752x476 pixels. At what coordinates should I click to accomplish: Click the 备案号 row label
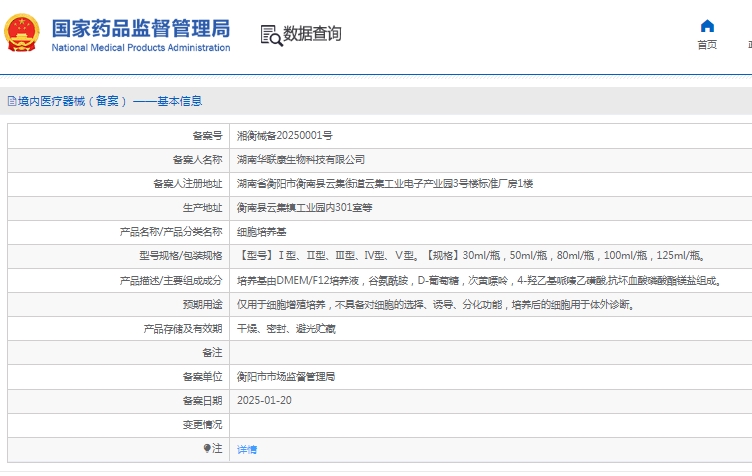[x=207, y=136]
